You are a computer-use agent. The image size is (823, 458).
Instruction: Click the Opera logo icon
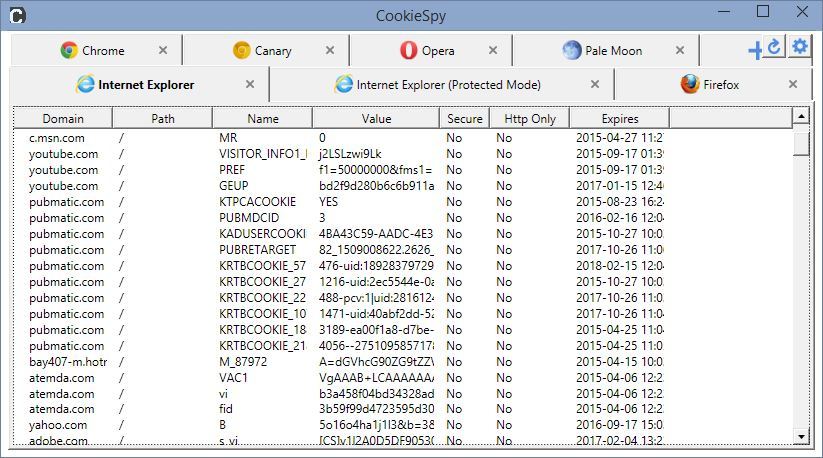pos(408,50)
